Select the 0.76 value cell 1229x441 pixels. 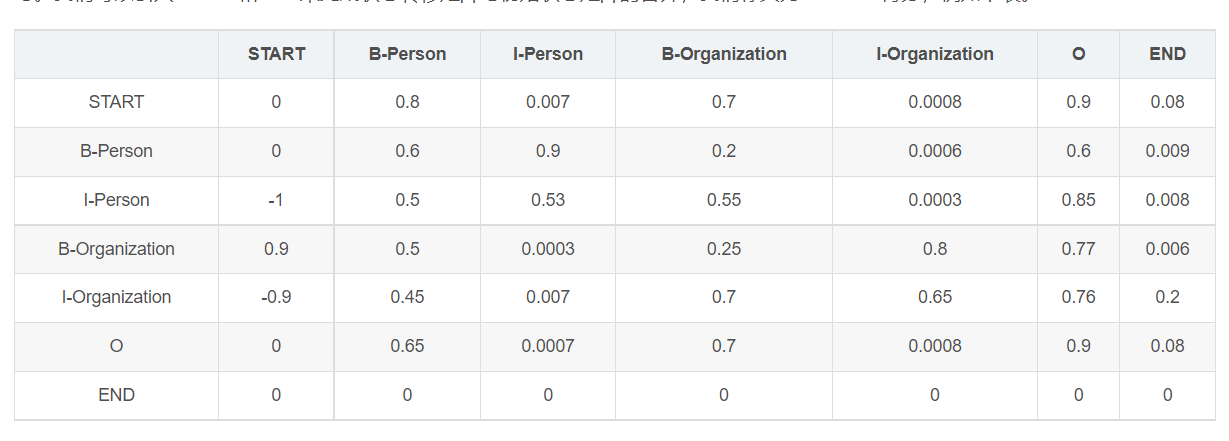1078,297
